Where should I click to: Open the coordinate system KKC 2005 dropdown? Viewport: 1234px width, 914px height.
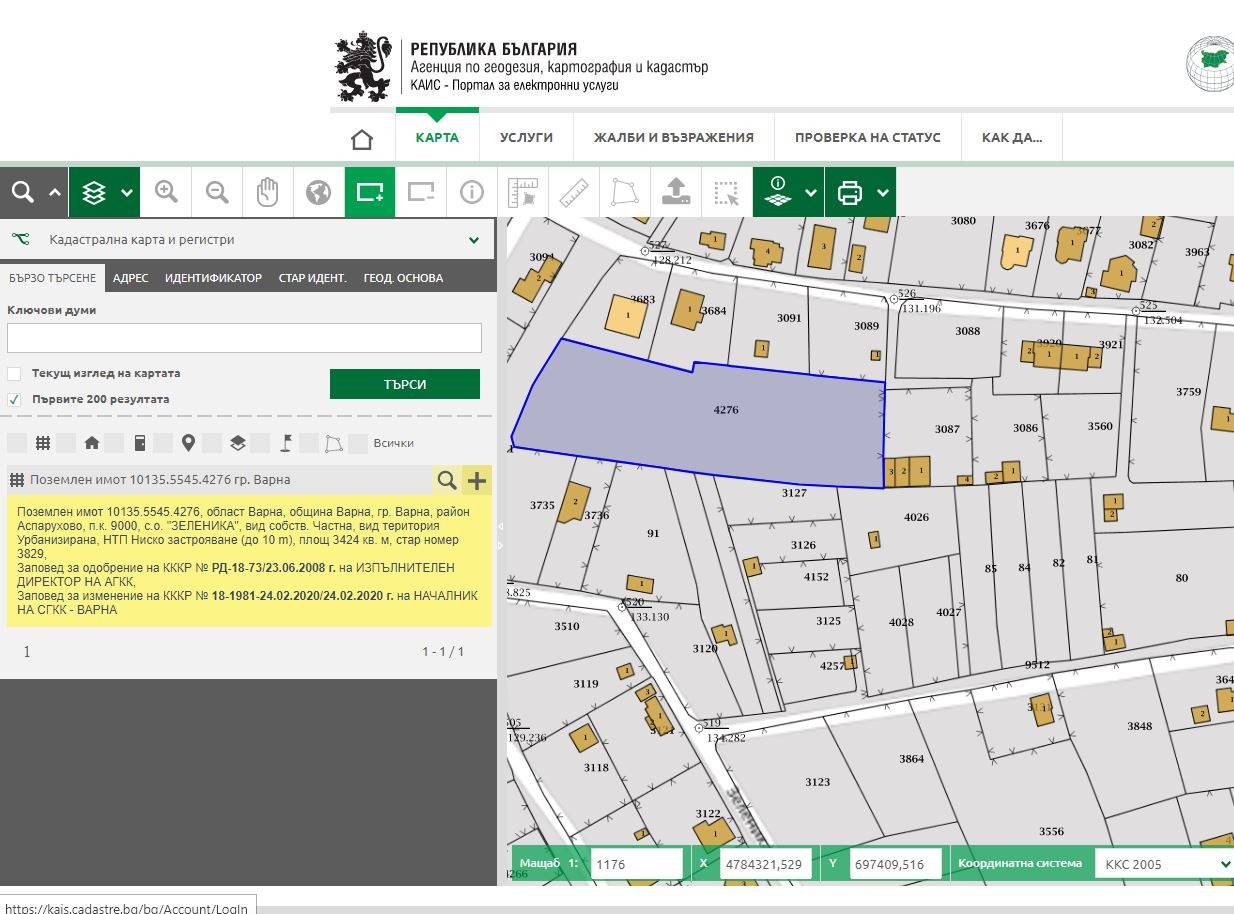[x=1163, y=864]
